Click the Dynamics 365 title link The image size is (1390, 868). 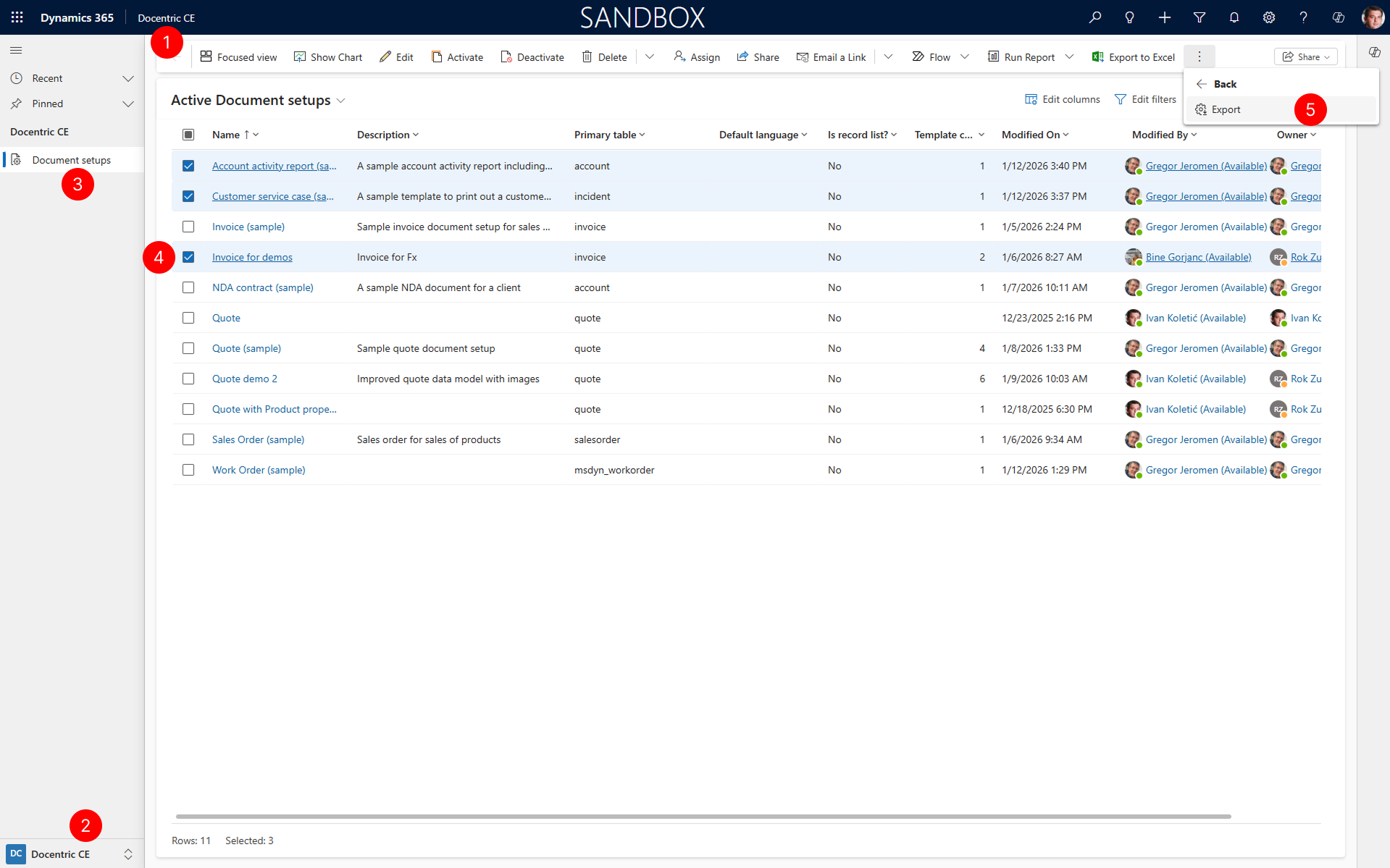pyautogui.click(x=77, y=17)
